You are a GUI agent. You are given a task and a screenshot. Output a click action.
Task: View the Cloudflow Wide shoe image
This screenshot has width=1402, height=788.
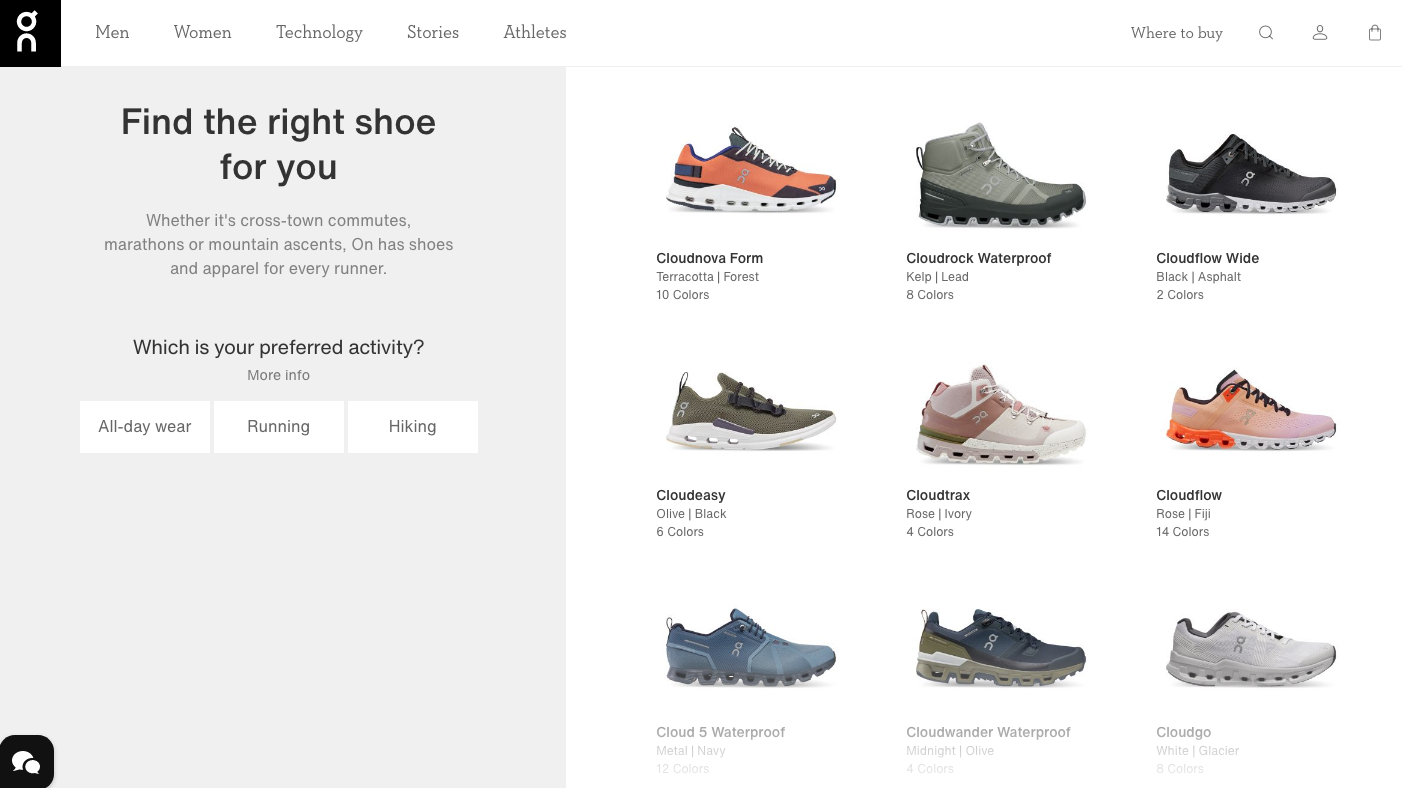click(x=1250, y=172)
